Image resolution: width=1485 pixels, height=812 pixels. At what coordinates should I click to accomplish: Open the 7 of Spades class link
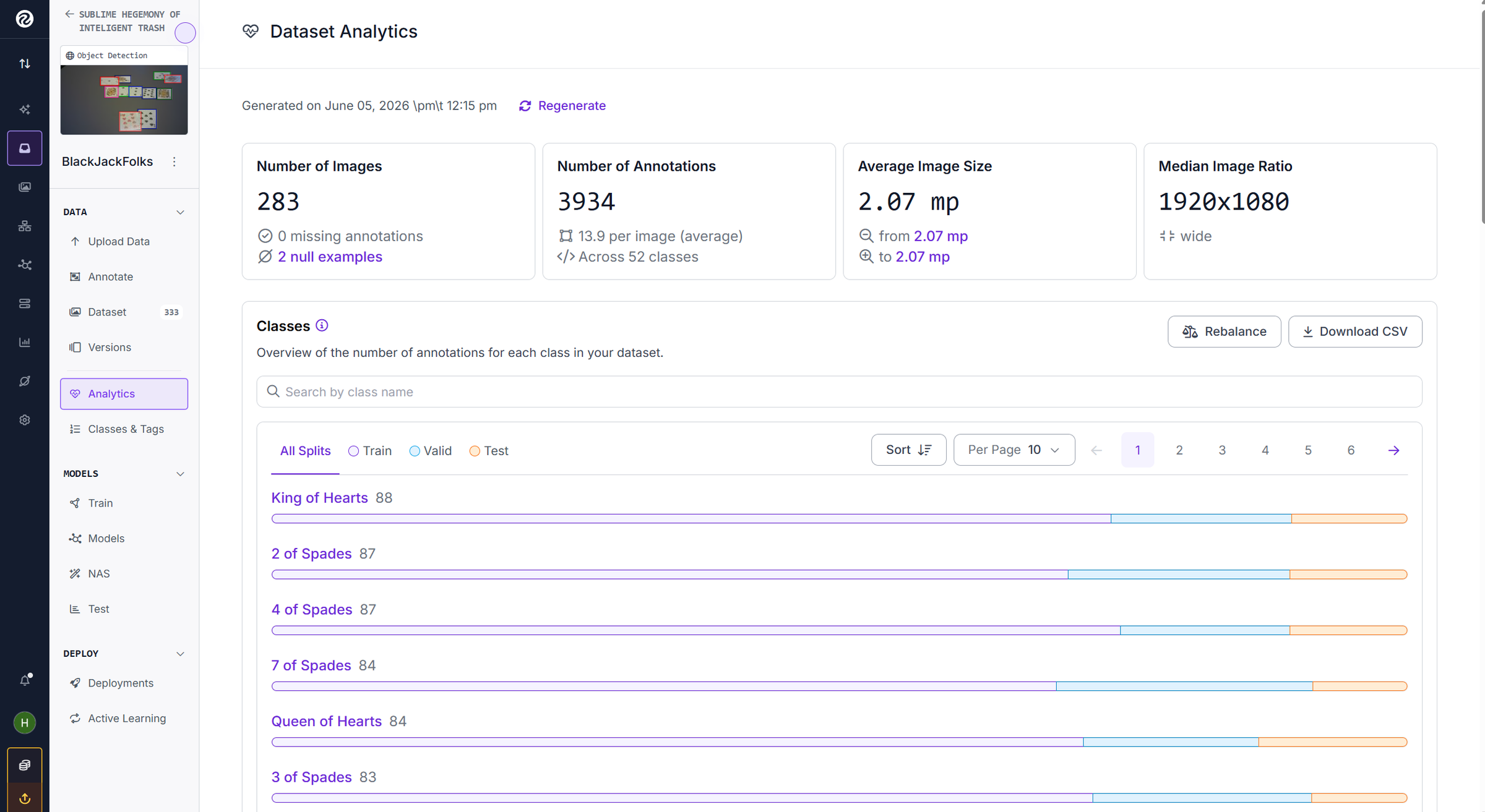[x=311, y=665]
